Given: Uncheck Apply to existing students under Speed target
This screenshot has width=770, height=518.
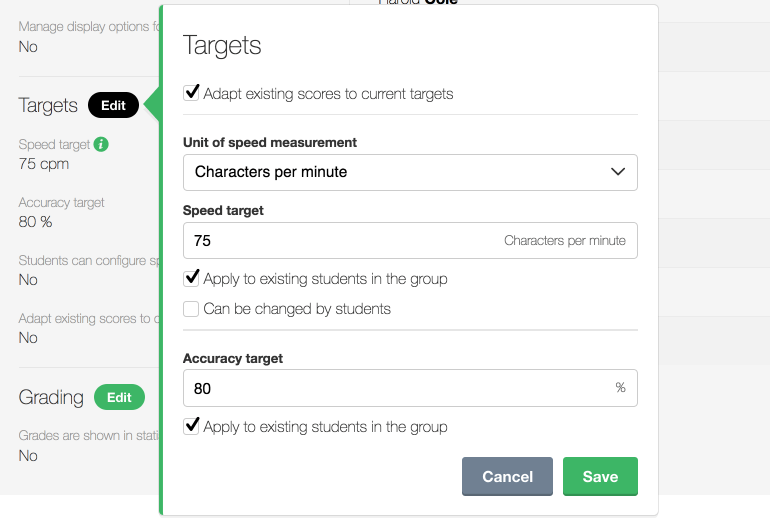Looking at the screenshot, I should pyautogui.click(x=191, y=278).
